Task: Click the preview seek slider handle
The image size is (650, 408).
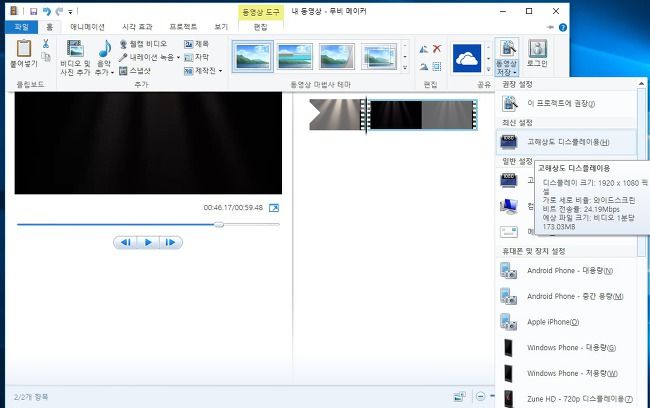Action: pos(218,225)
